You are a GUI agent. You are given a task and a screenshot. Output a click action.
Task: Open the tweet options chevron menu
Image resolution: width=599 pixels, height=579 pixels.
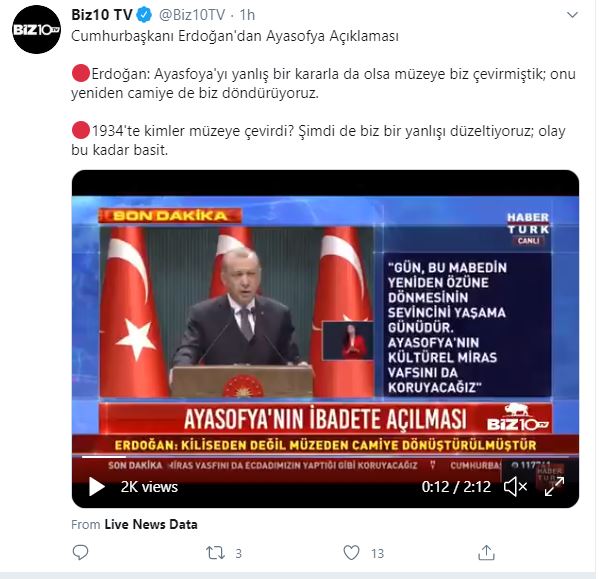[x=572, y=15]
